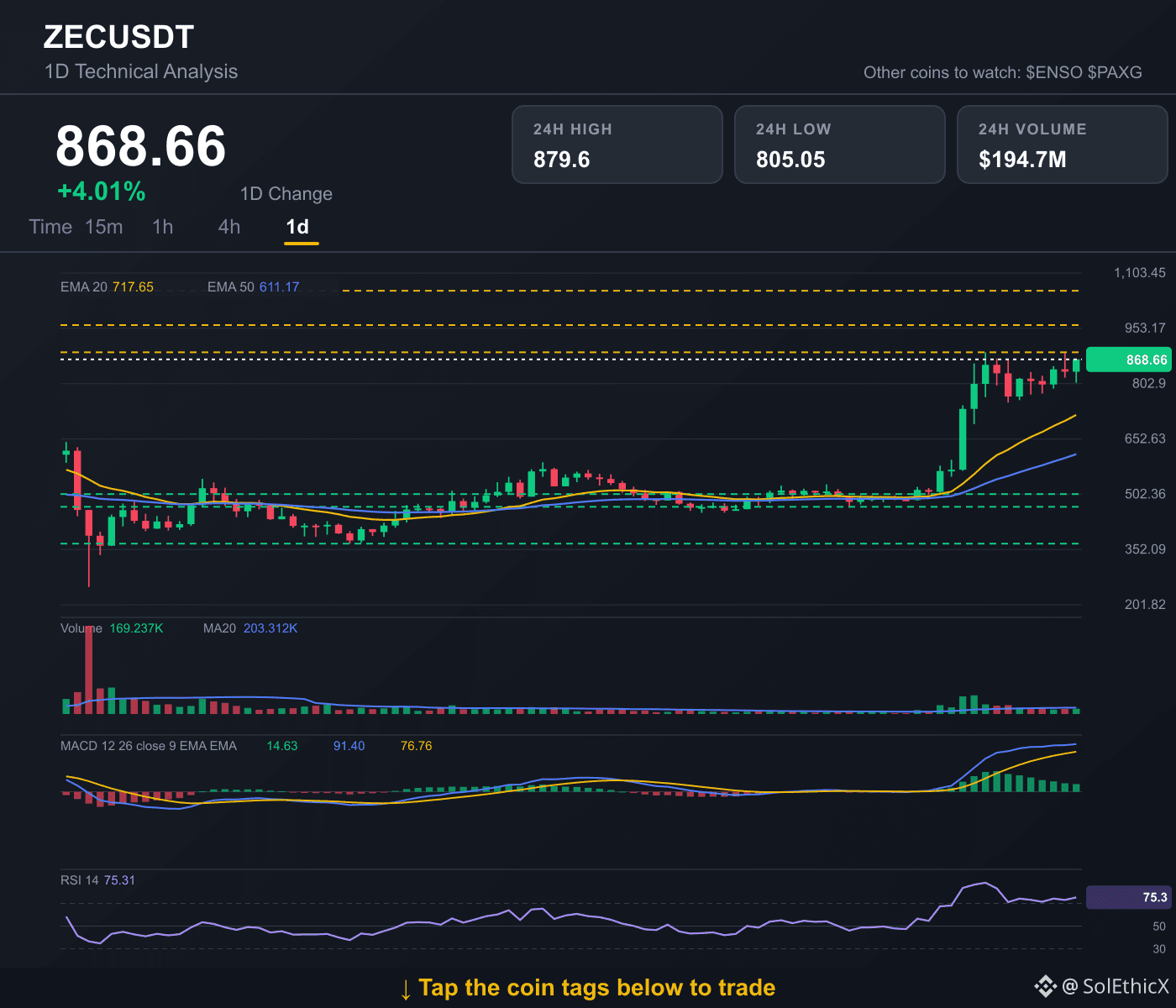The width and height of the screenshot is (1176, 1008).
Task: Click the ZECUSDT pair title
Action: pos(118,37)
